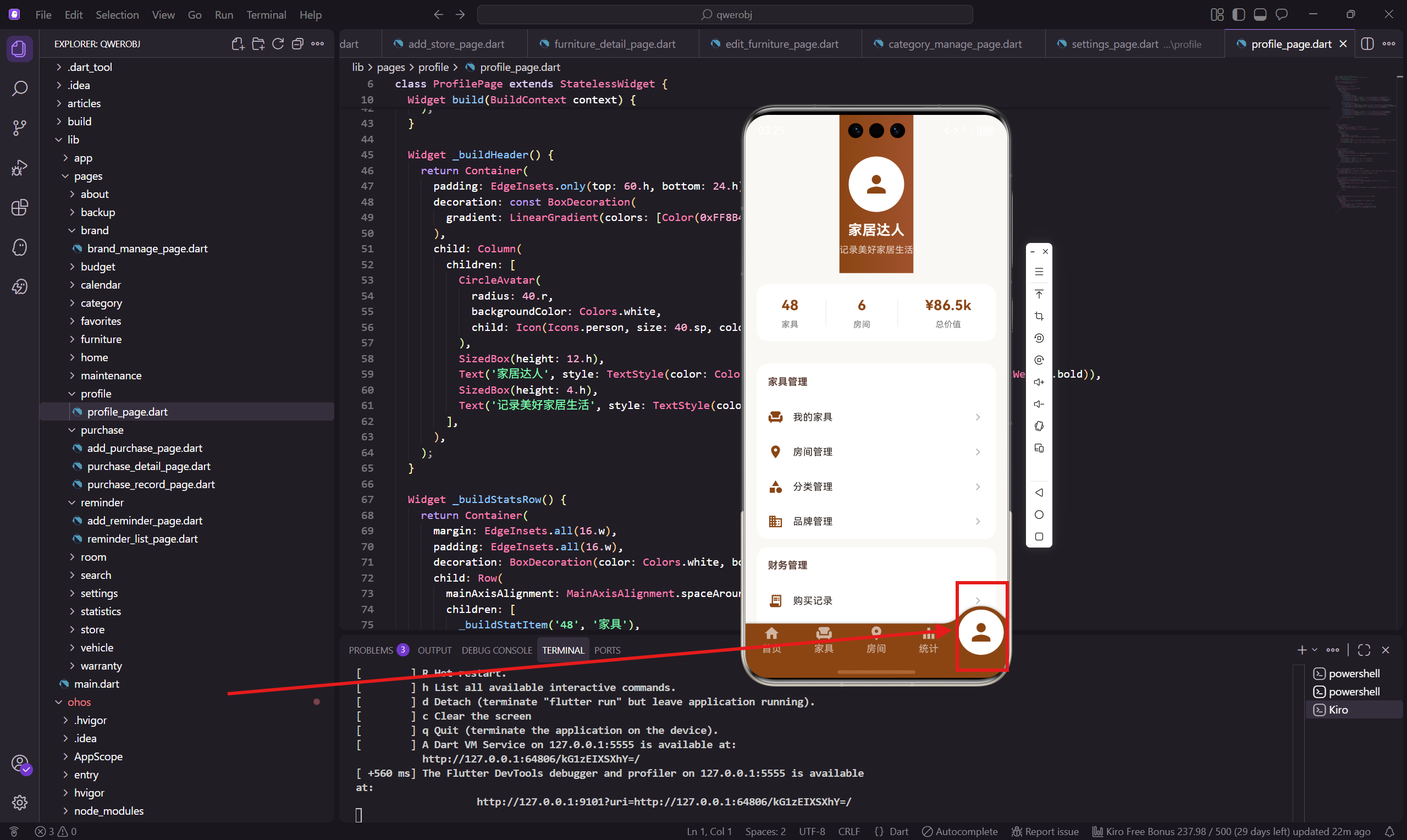Toggle the chat side panel
Screen dimensions: 1407x840
[x=1281, y=15]
